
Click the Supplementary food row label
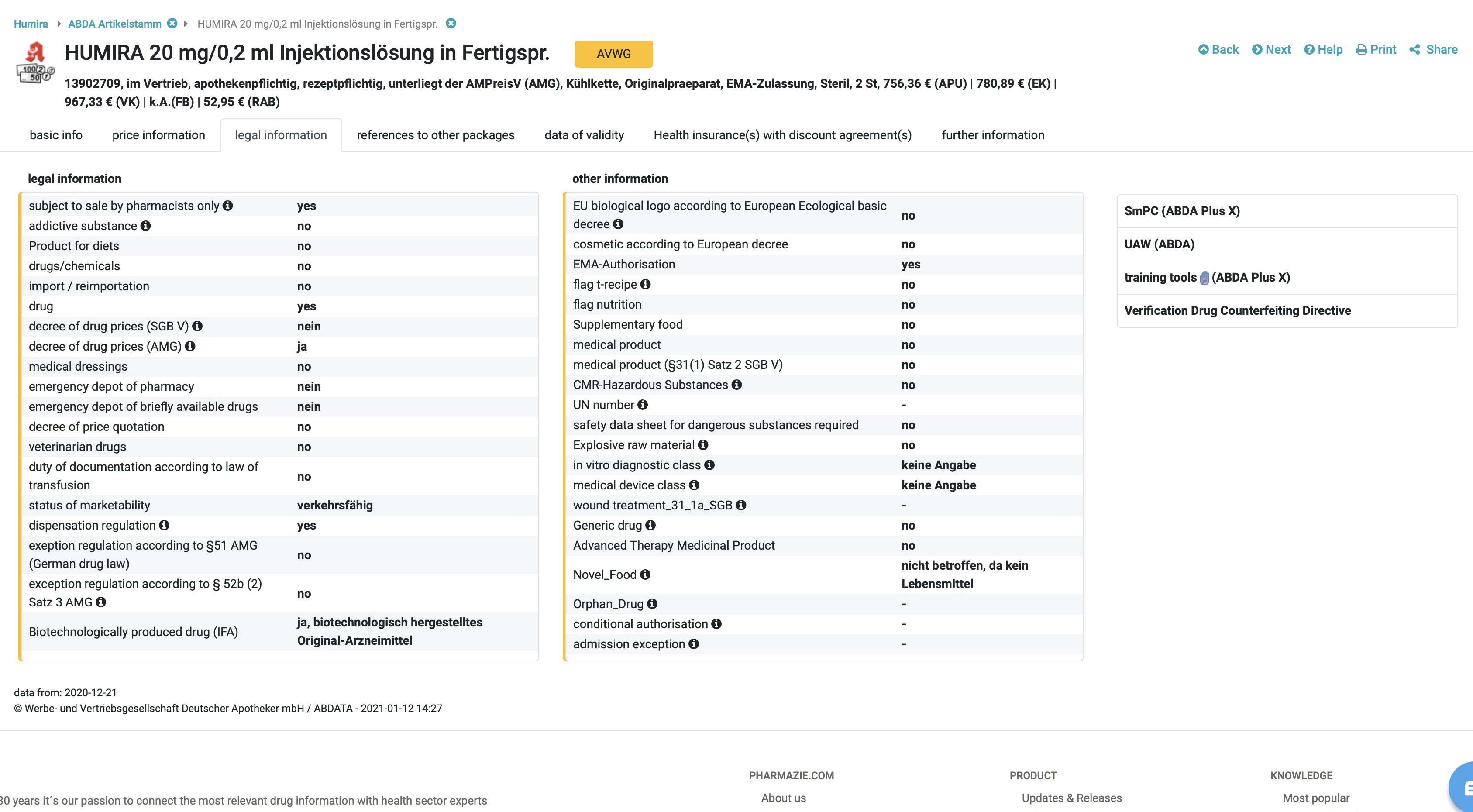point(628,324)
